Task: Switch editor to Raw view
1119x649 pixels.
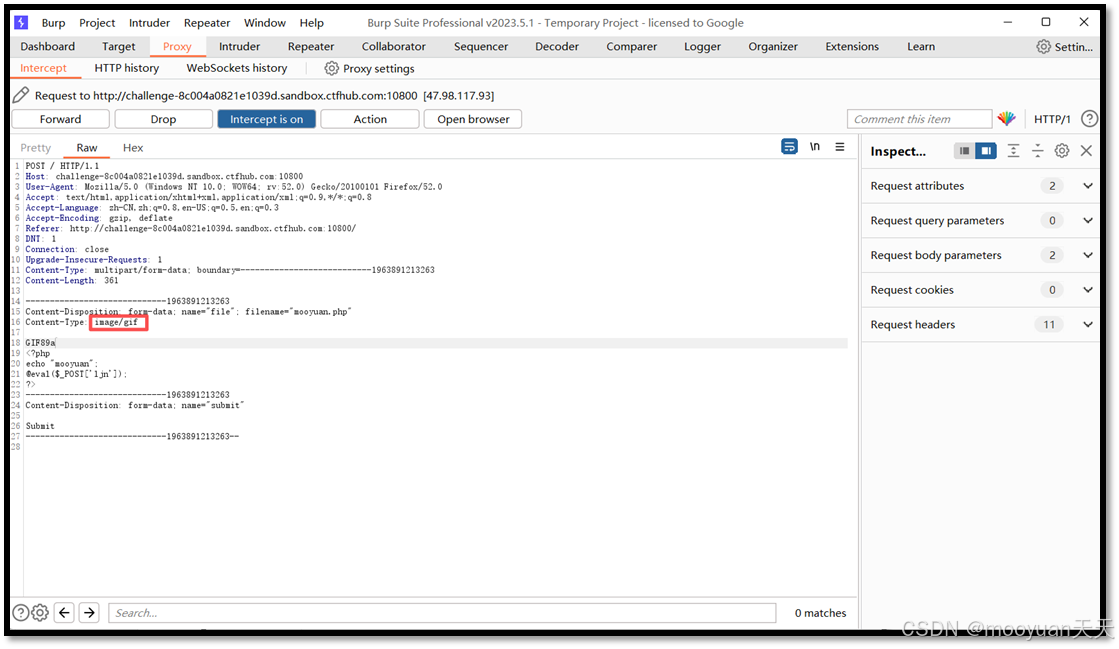Action: point(87,148)
